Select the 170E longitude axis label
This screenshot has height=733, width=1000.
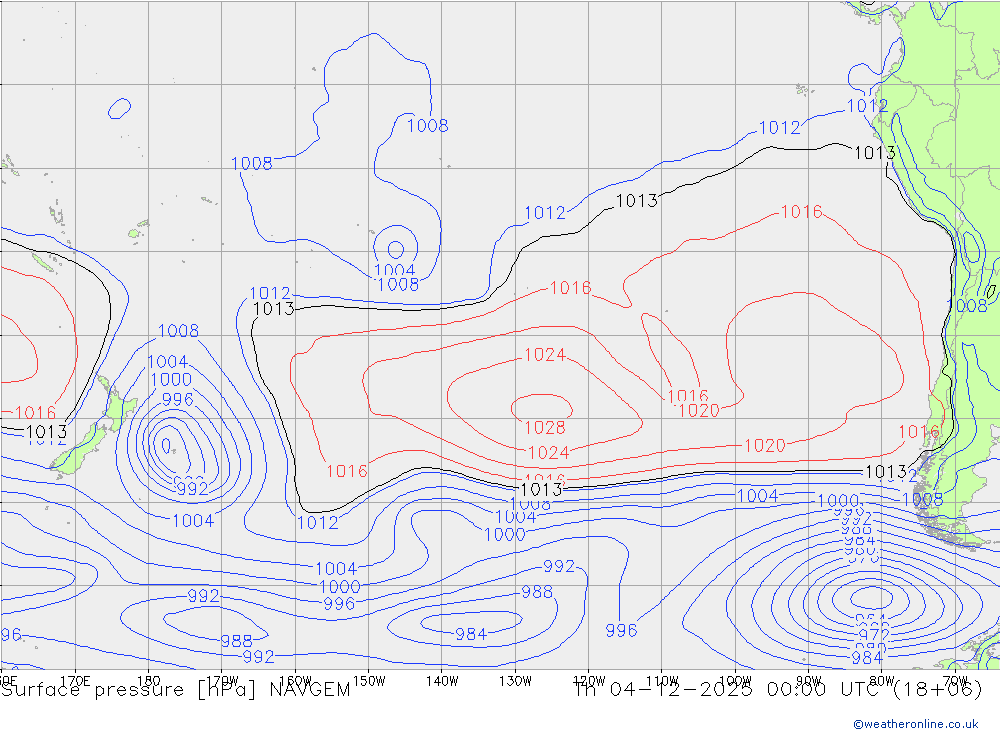tap(75, 681)
